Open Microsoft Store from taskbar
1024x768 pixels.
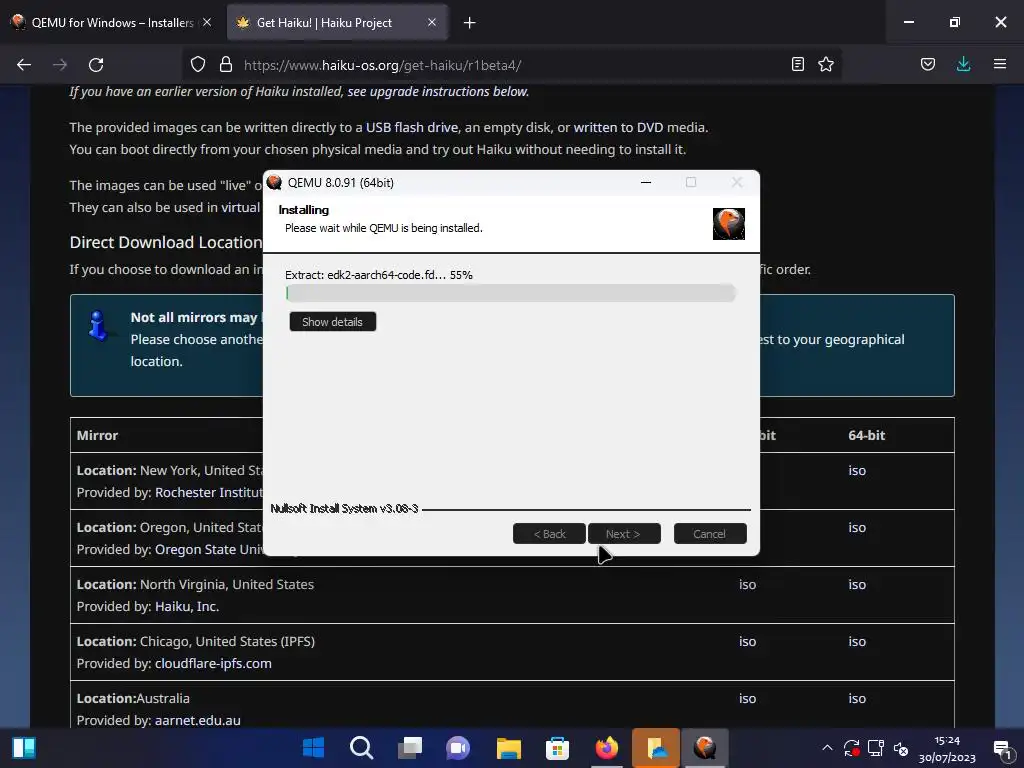coord(557,748)
